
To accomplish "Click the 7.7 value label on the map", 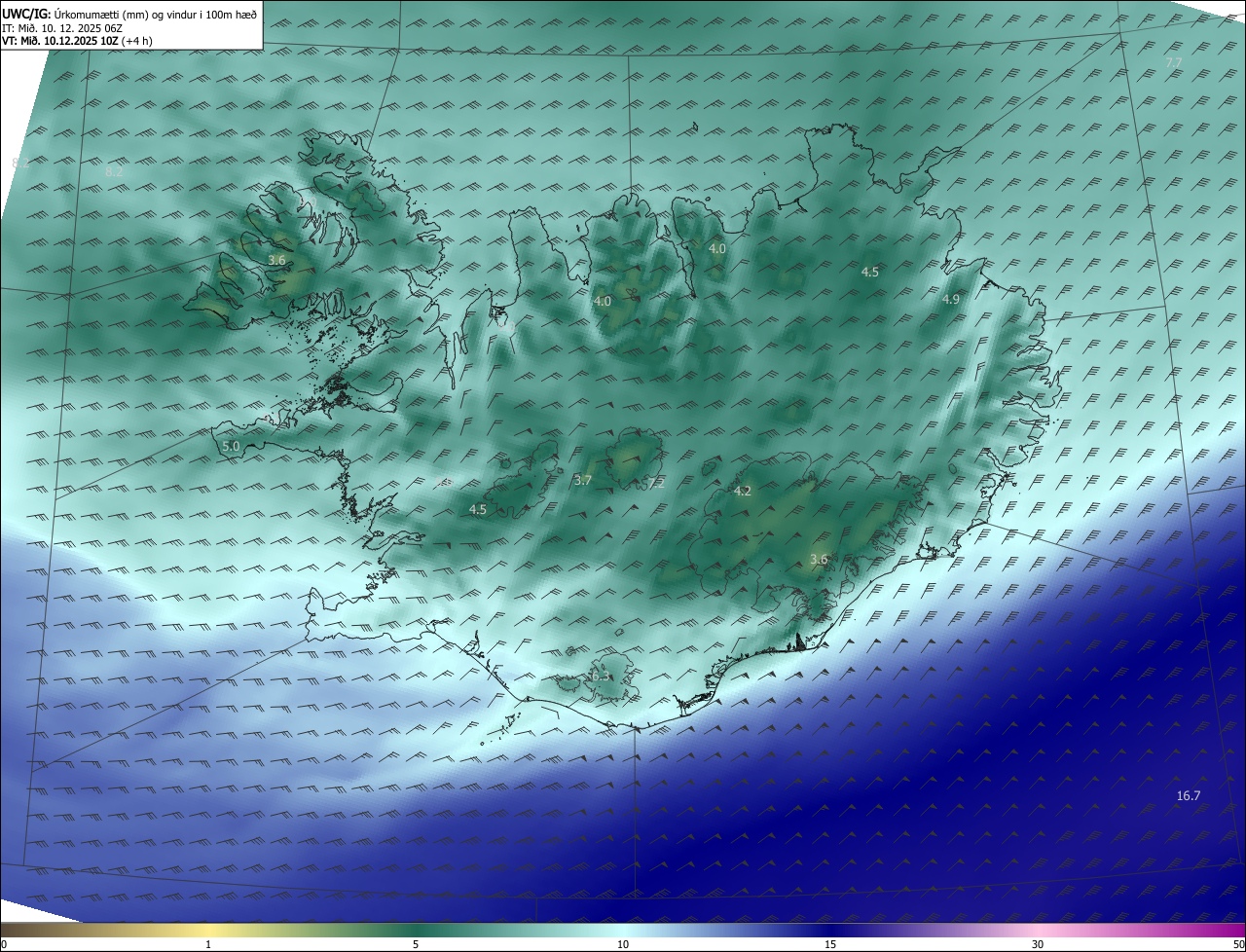I will pyautogui.click(x=1173, y=62).
